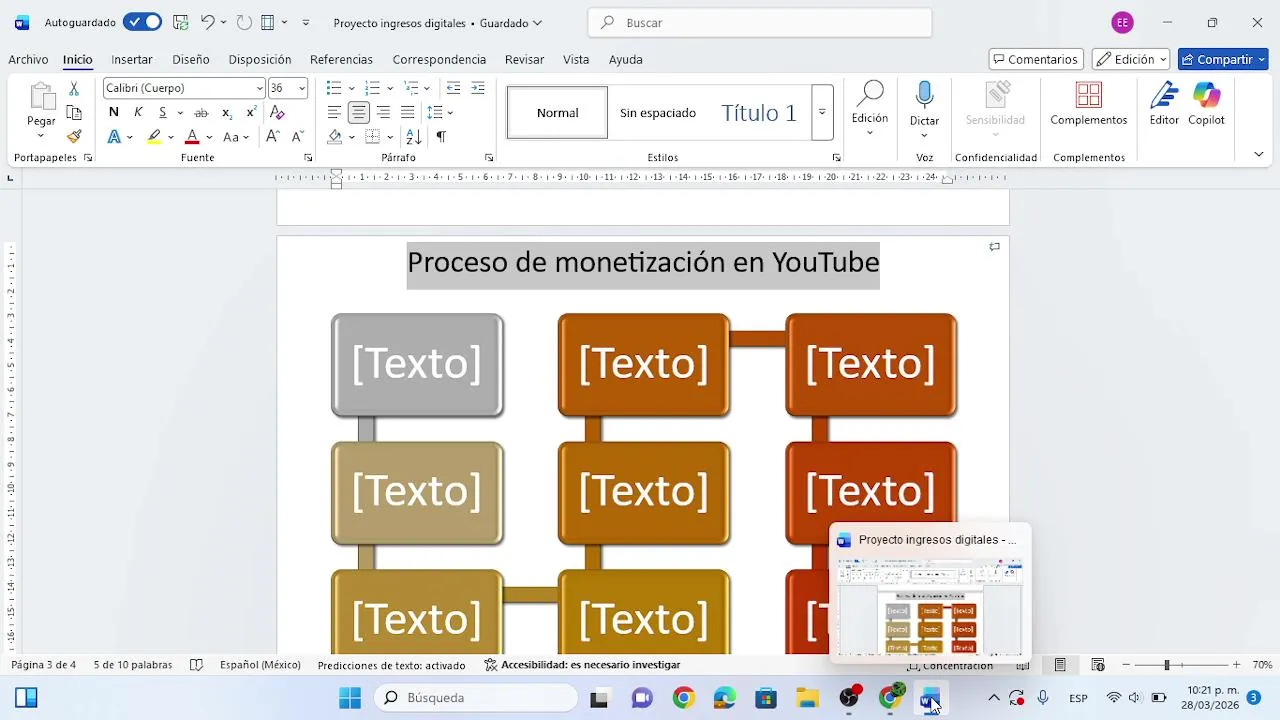Click the spelling check book icon in status bar
Viewport: 1280px width, 720px height.
(x=196, y=665)
